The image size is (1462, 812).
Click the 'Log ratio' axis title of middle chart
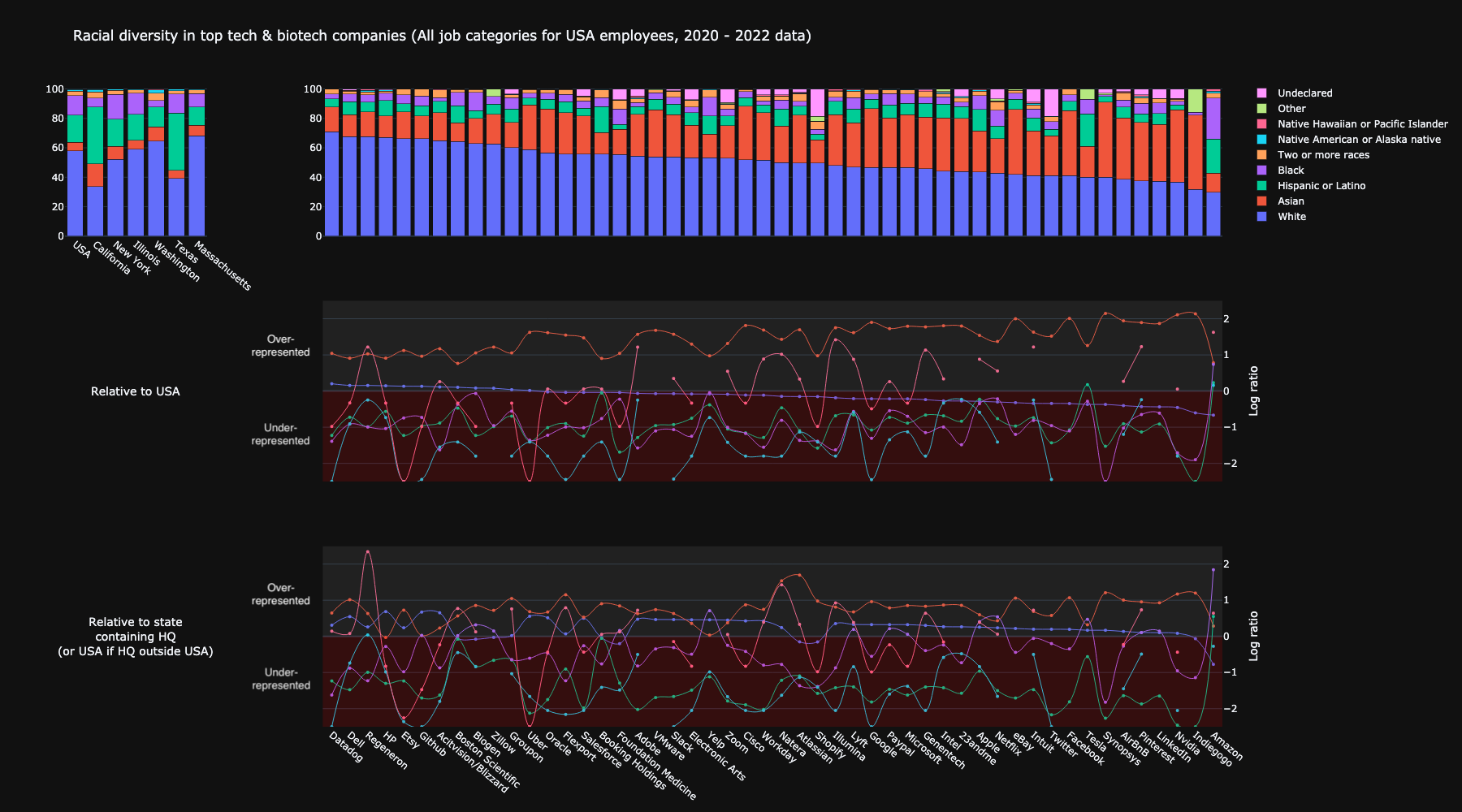[x=1253, y=391]
